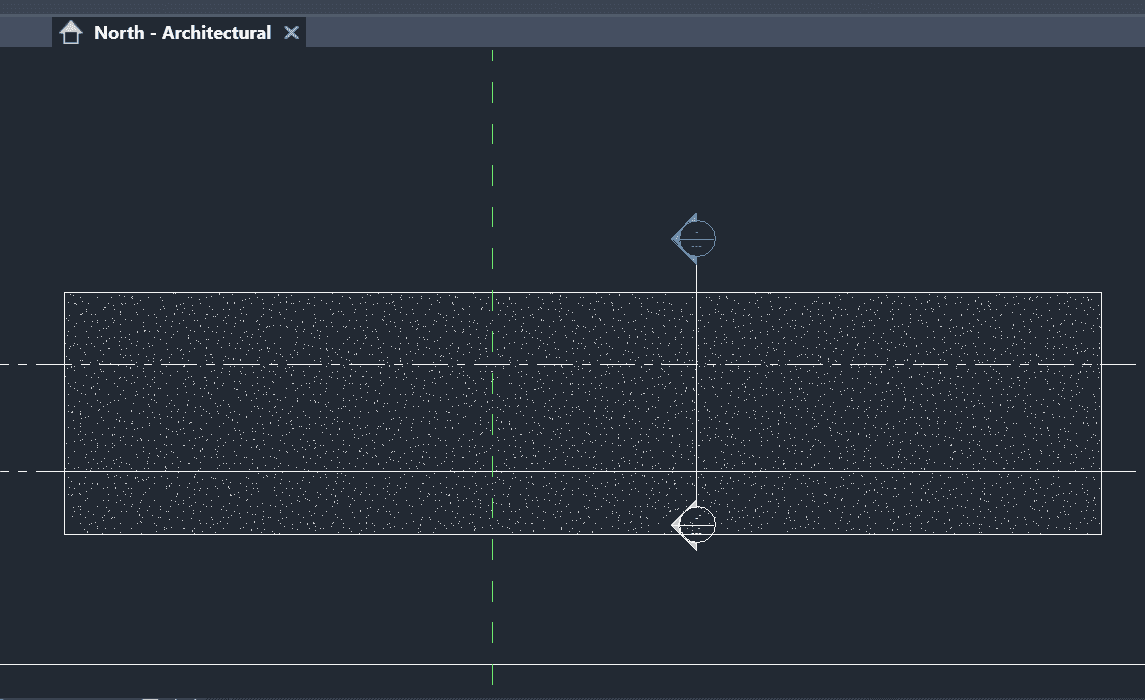Click the solid line's right end outside the slab

click(x=1120, y=471)
